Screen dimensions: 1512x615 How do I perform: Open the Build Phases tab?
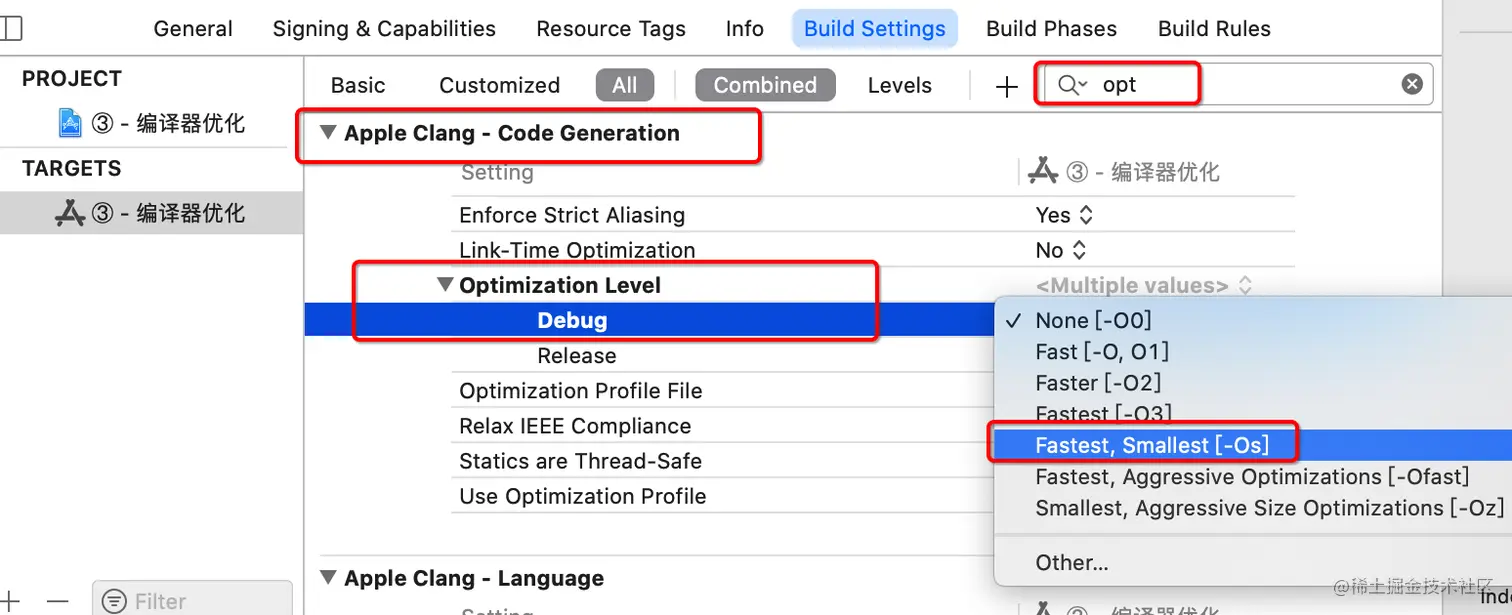tap(1051, 29)
